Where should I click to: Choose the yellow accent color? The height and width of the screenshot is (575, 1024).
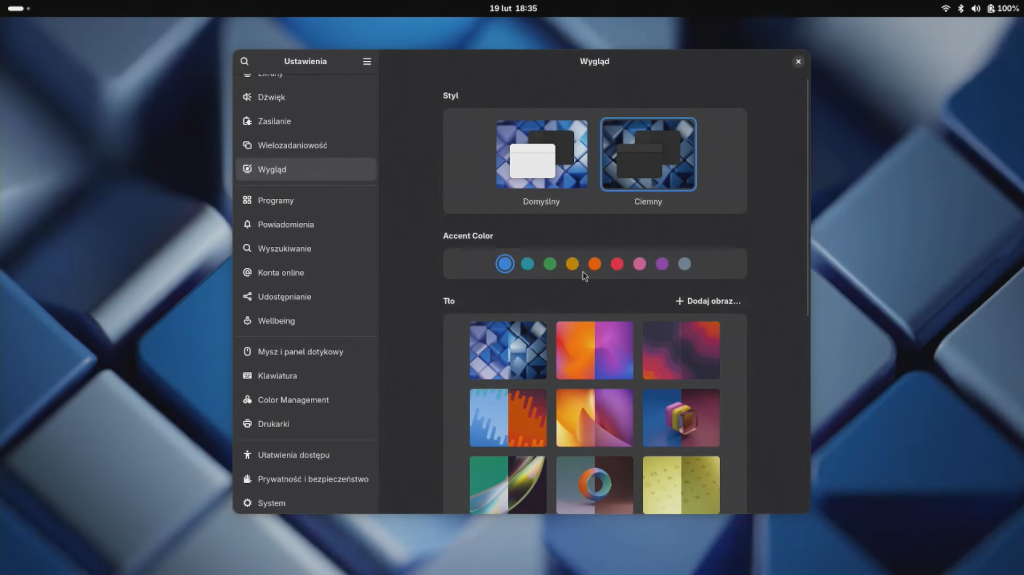tap(572, 264)
